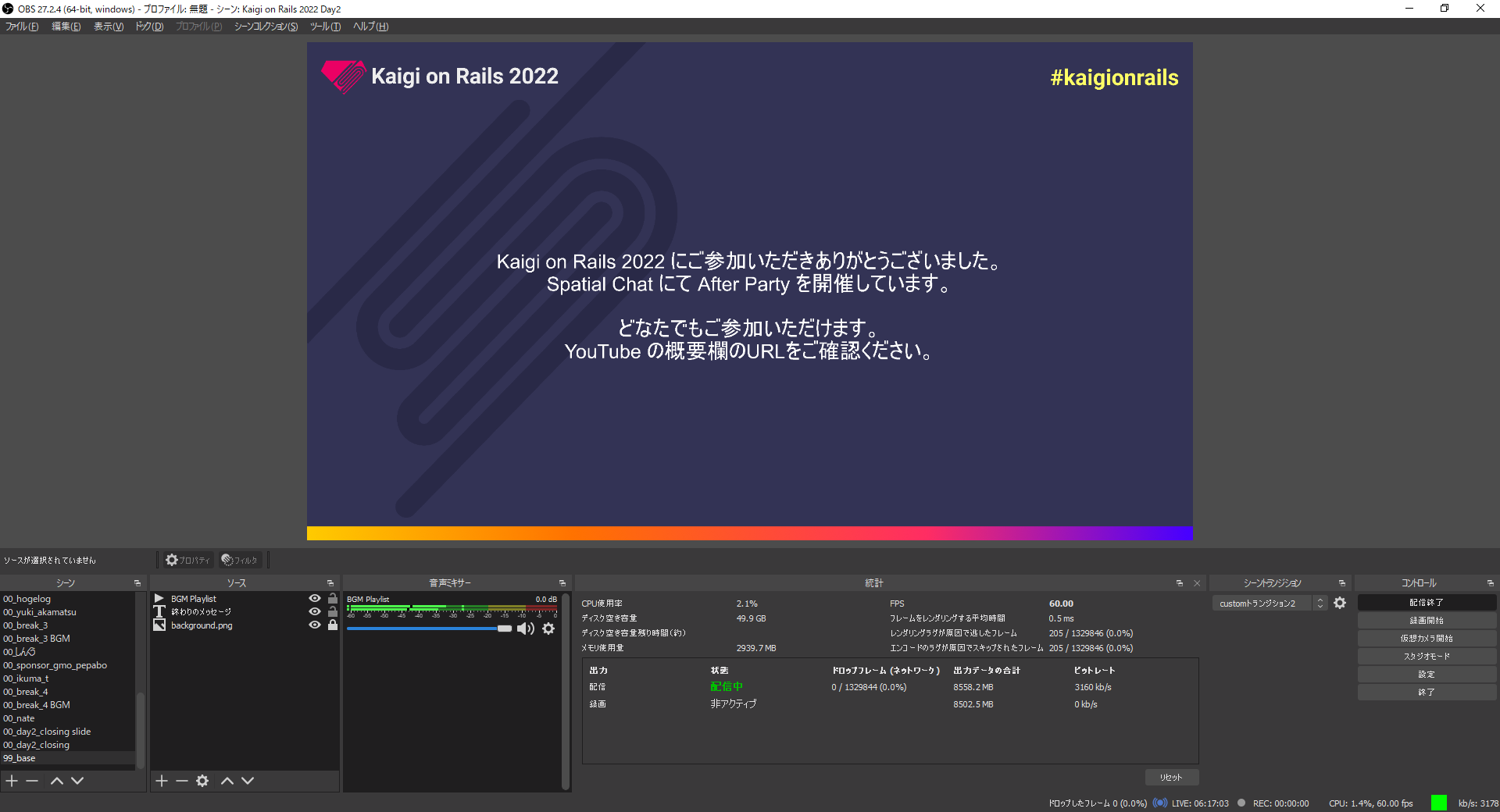The image size is (1500, 812).
Task: Lock the BGM Playlist source
Action: [333, 599]
